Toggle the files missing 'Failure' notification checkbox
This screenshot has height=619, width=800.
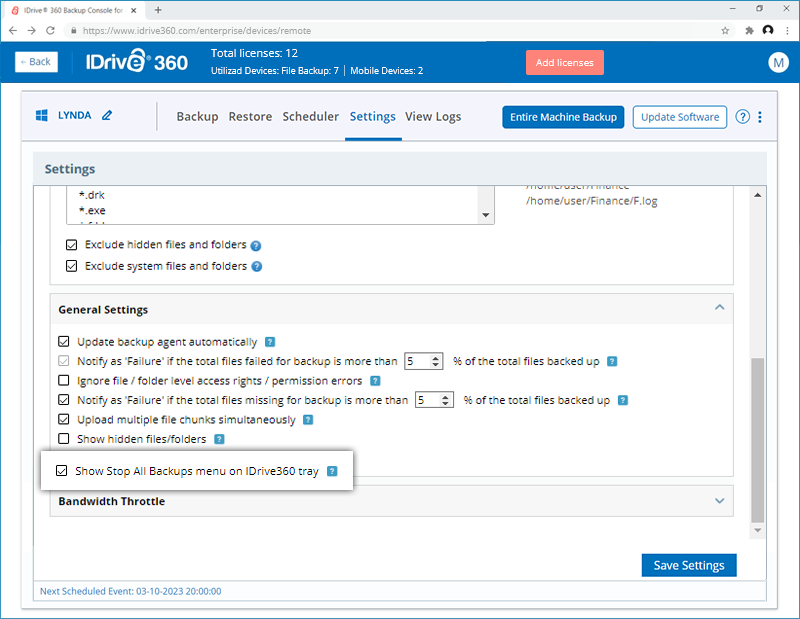tap(63, 400)
